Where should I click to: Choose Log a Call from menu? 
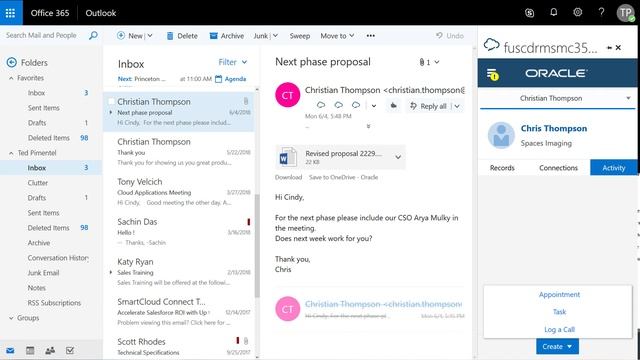click(x=559, y=329)
